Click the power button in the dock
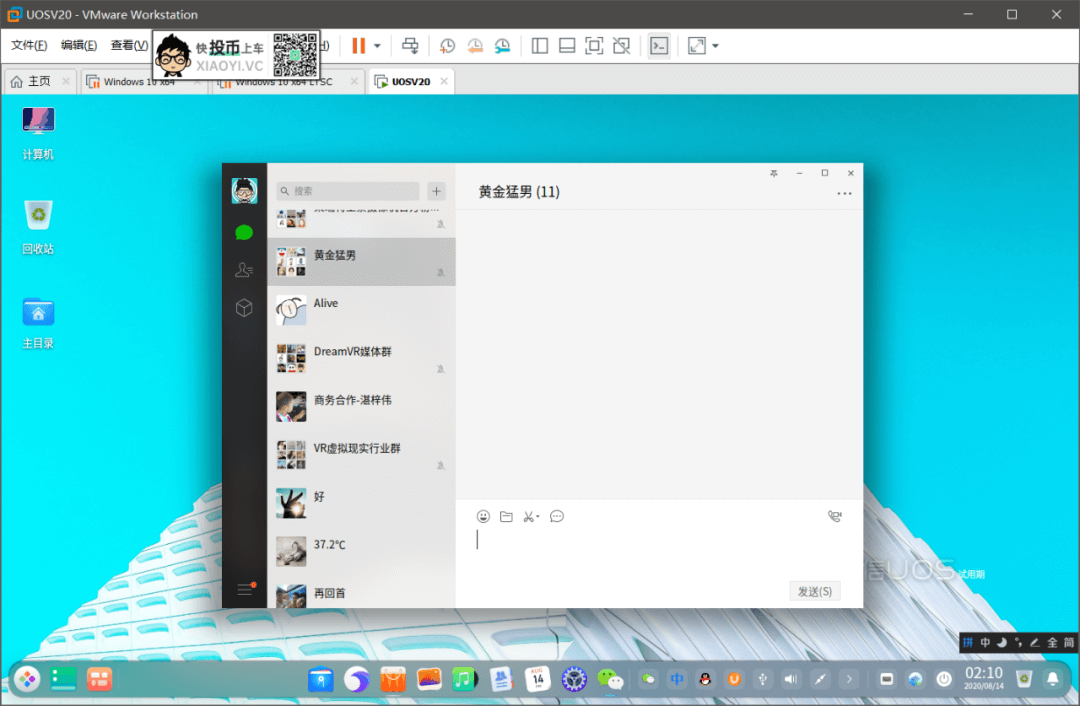This screenshot has width=1080, height=706. click(944, 680)
